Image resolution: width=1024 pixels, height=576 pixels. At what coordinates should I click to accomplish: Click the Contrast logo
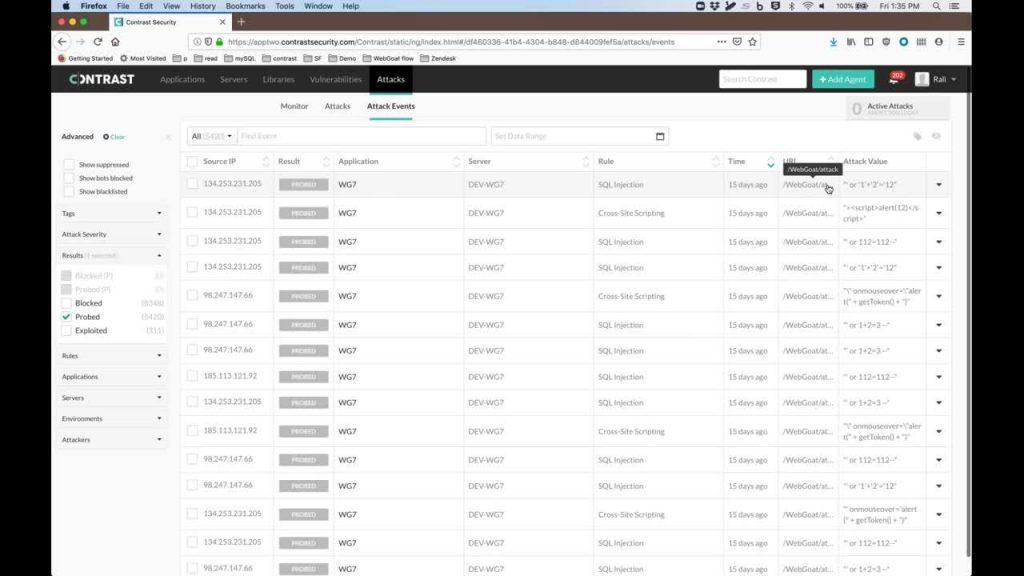102,79
